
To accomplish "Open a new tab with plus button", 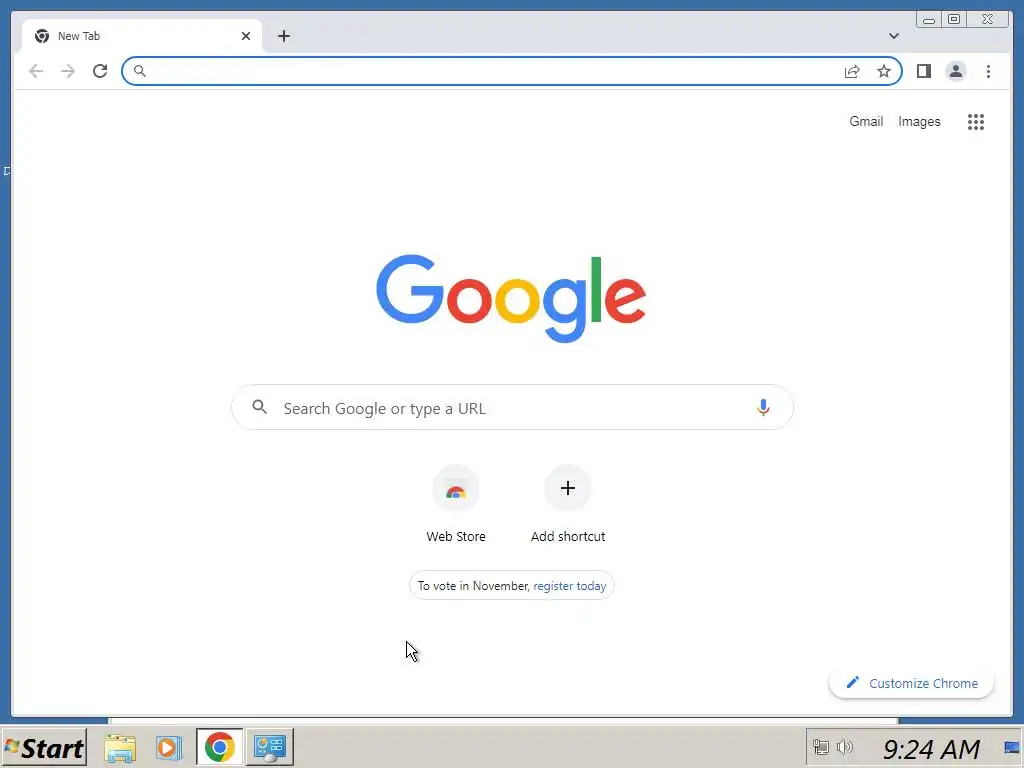I will coord(283,36).
